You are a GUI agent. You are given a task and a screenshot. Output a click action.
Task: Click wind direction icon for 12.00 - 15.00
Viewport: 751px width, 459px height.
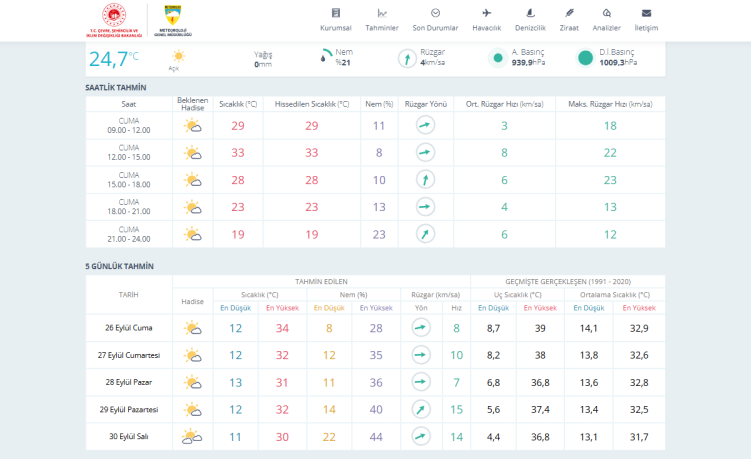pos(425,153)
